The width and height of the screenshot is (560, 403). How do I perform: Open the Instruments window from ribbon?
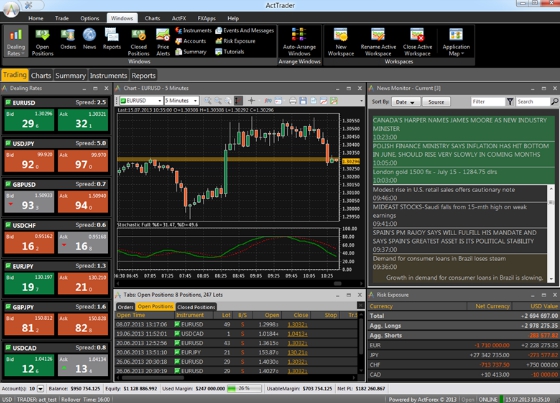click(193, 31)
